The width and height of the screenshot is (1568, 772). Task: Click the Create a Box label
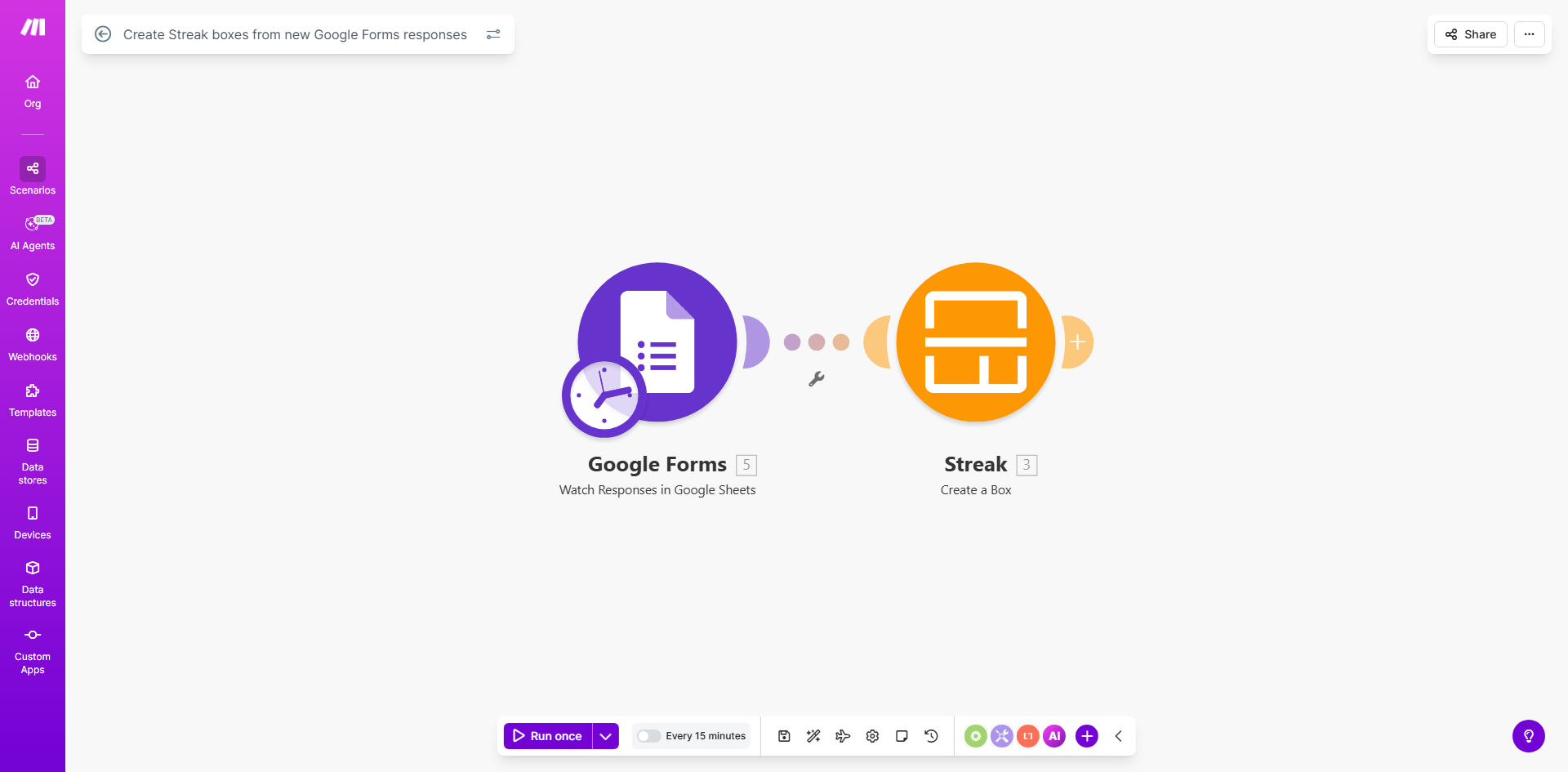coord(976,490)
